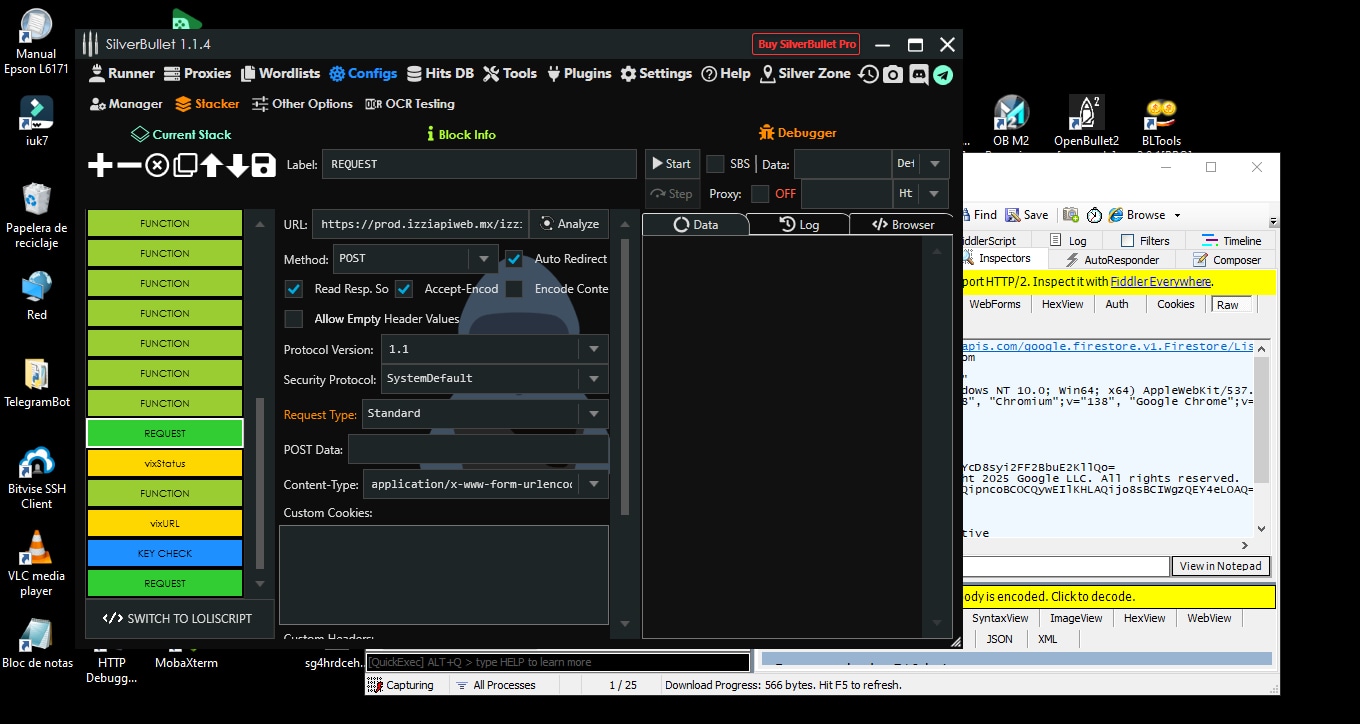Save the config with the floppy disk icon

[263, 165]
